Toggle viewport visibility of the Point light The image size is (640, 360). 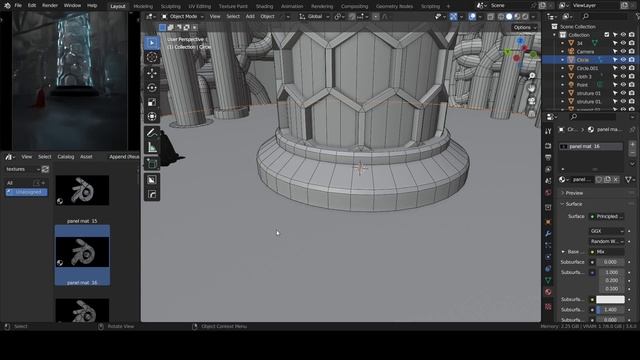pyautogui.click(x=623, y=85)
